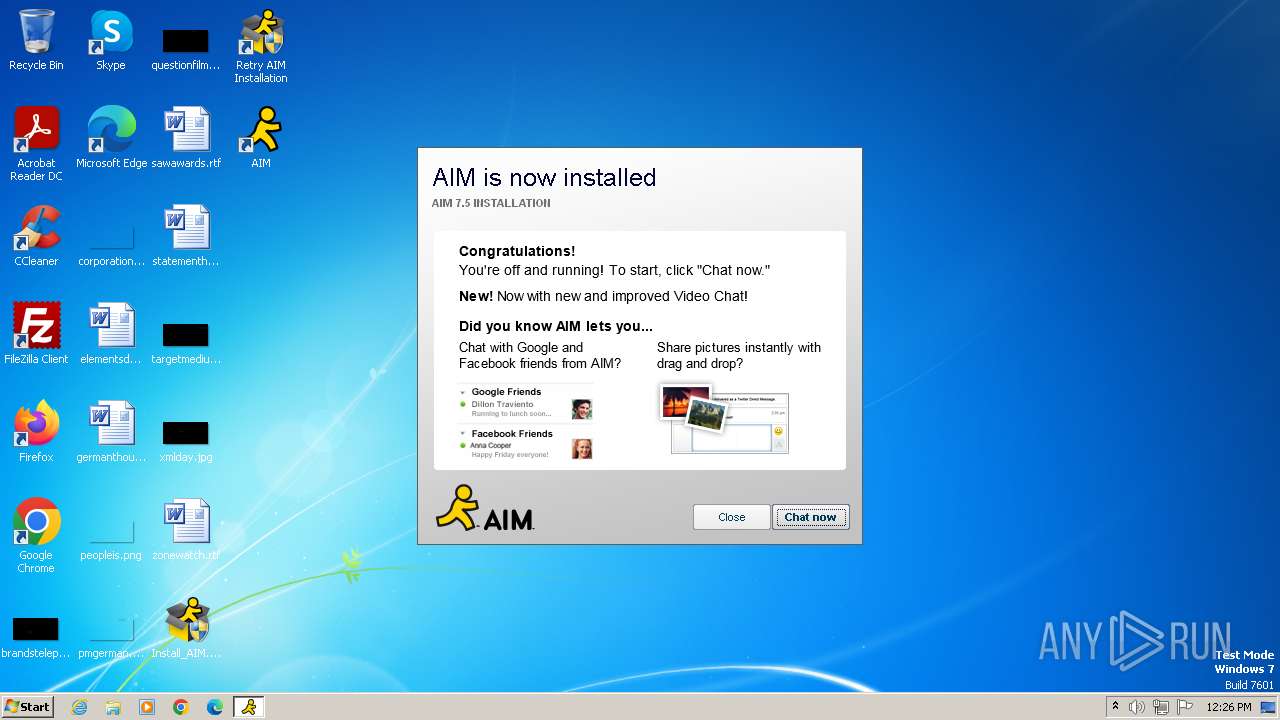Select the zonewatch.rtf document icon
1280x720 pixels.
point(186,531)
